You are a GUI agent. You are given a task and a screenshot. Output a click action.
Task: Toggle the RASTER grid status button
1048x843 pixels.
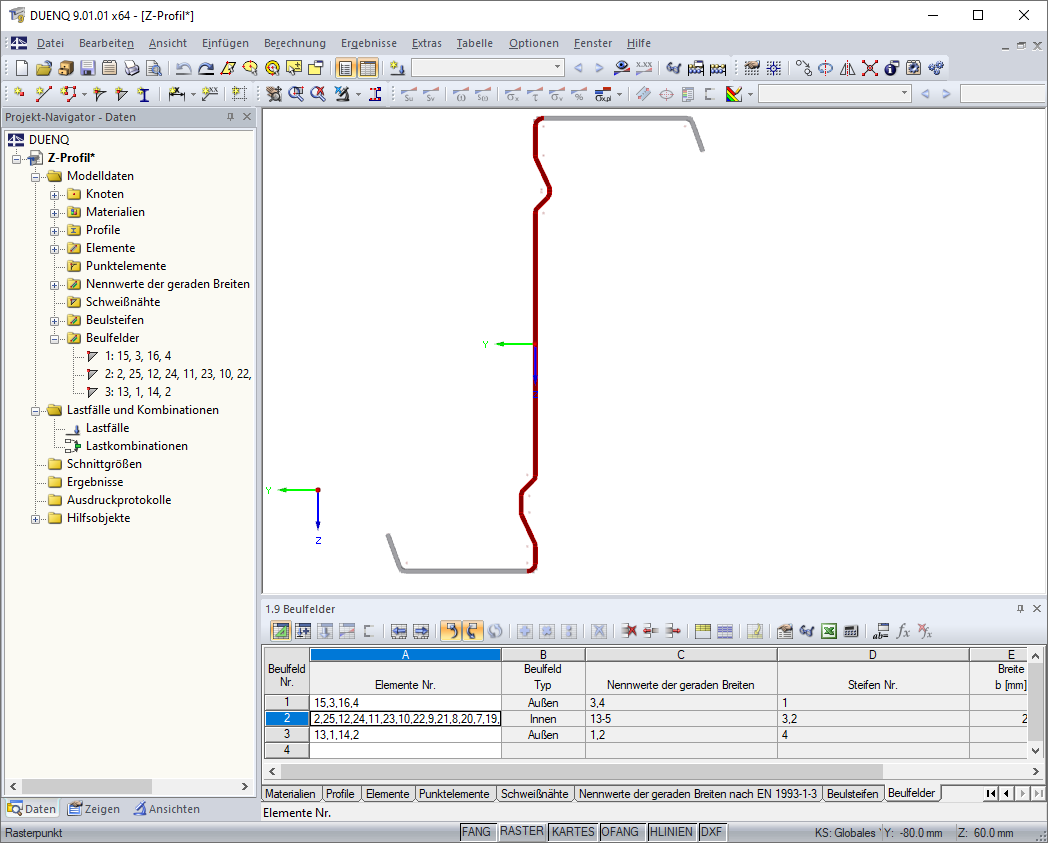point(522,832)
